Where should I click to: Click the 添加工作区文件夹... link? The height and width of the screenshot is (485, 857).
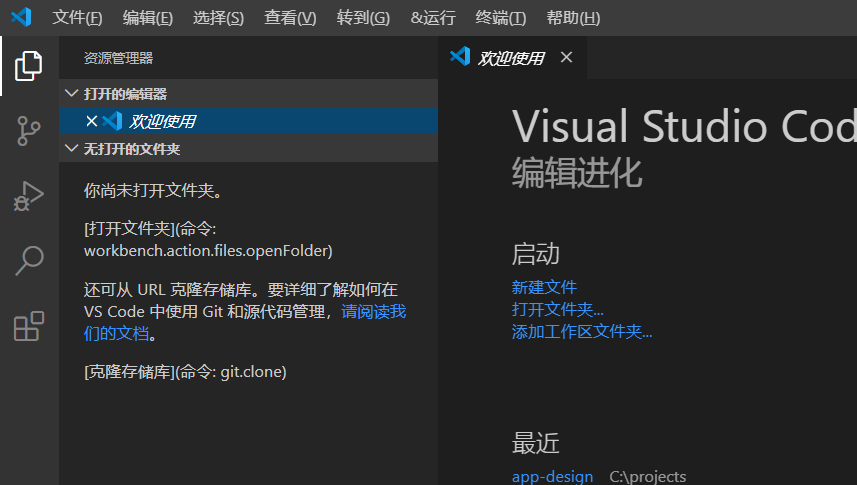tap(582, 331)
